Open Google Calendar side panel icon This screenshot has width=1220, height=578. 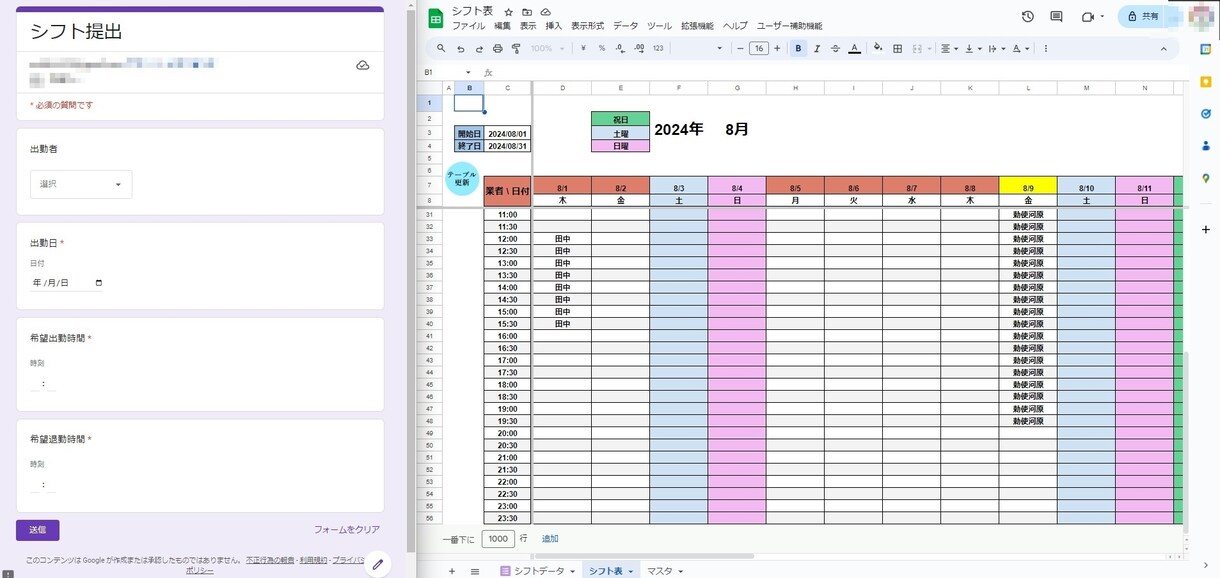(x=1205, y=48)
